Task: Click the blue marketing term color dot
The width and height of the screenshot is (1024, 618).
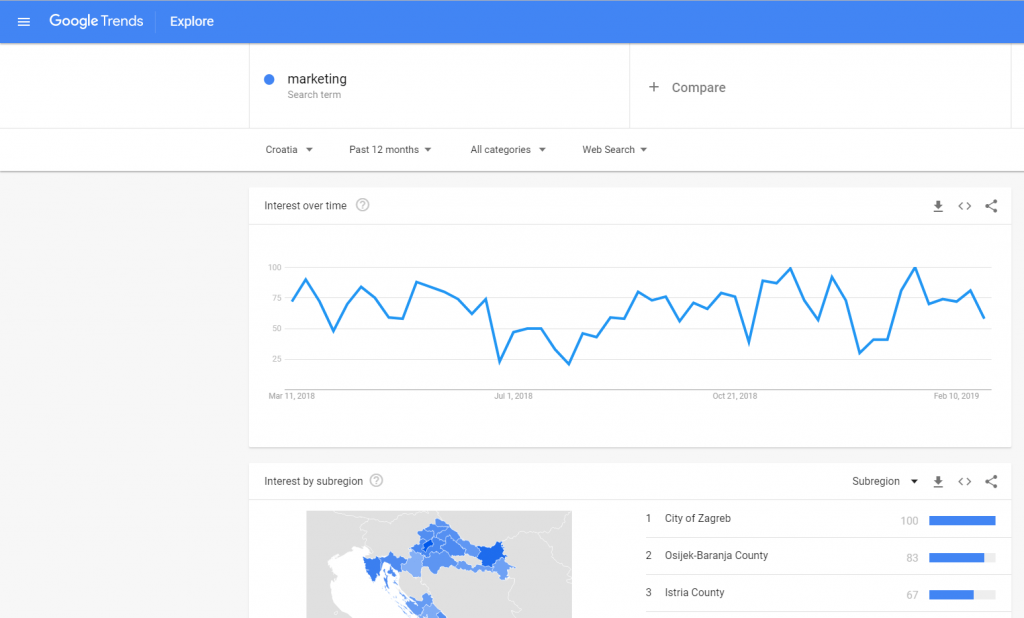Action: 269,80
